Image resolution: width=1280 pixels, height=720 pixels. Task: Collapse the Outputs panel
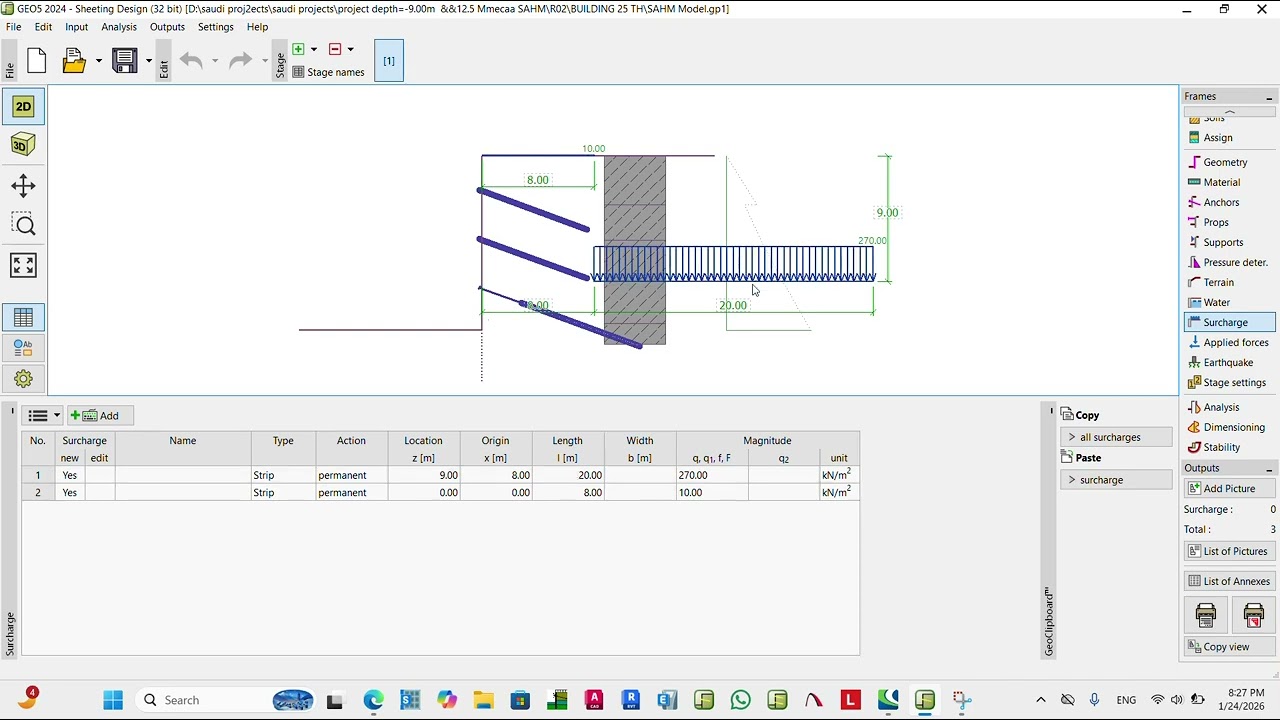point(1269,468)
